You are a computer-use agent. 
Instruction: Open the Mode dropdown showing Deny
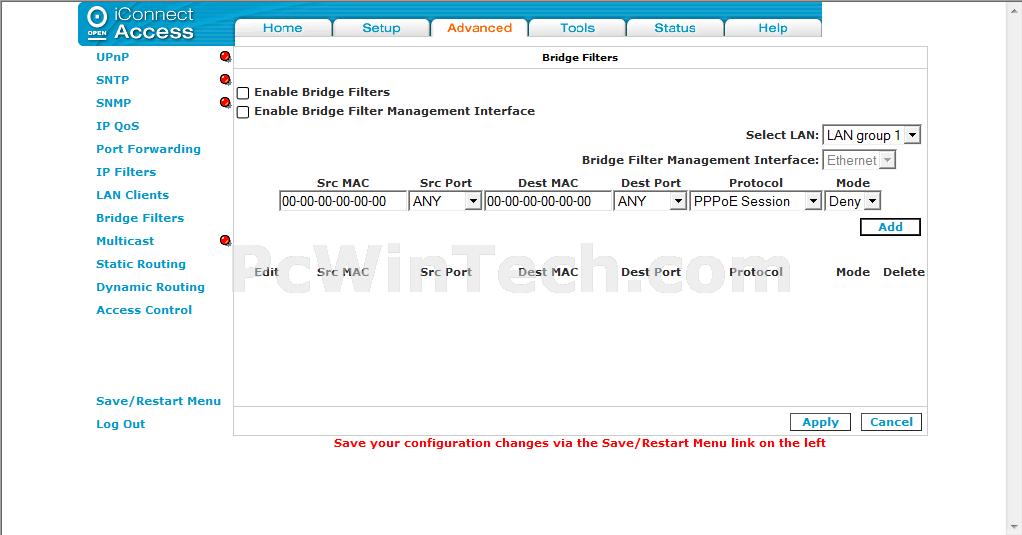853,201
